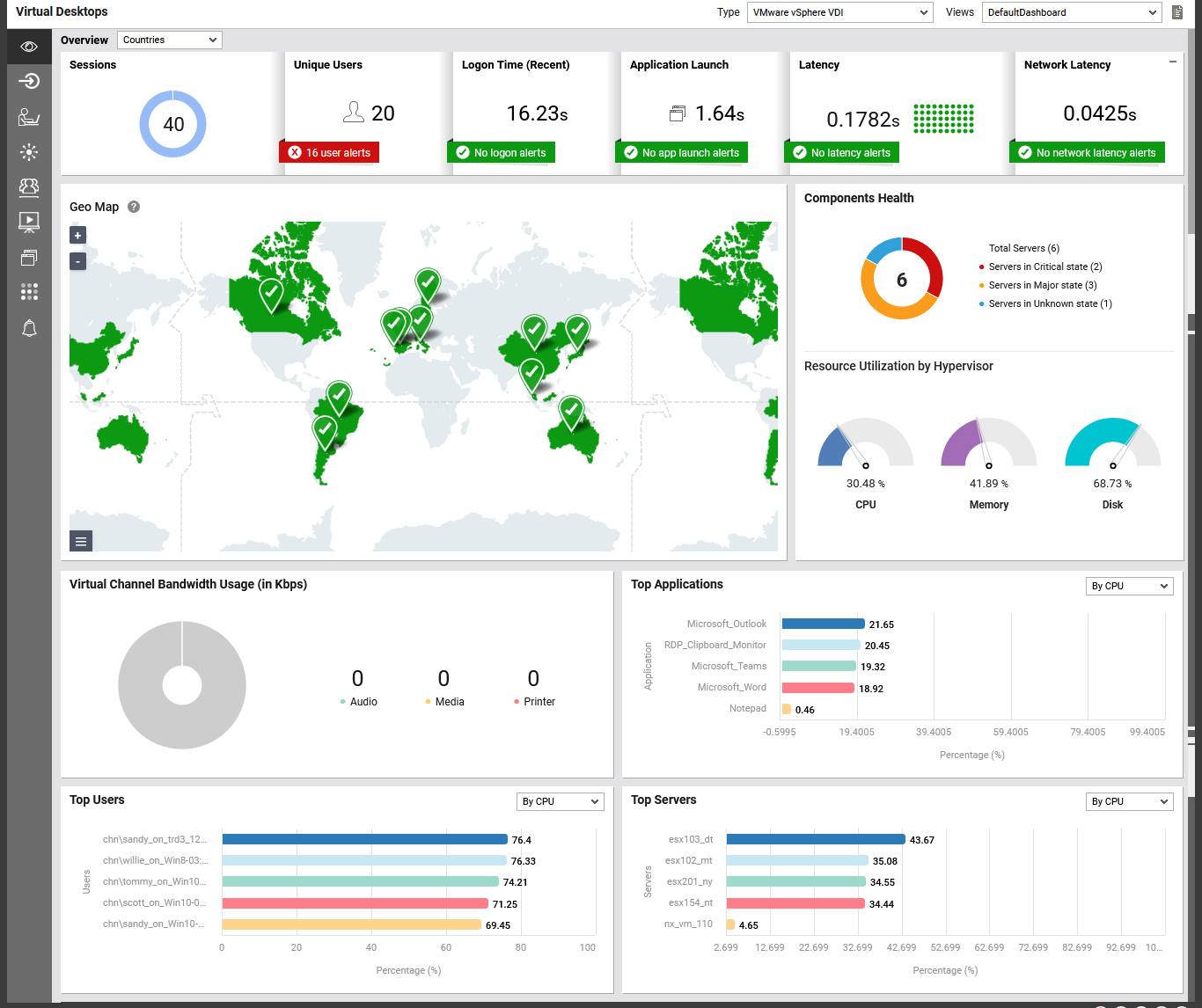Open the eye Overview icon in sidebar

point(29,47)
